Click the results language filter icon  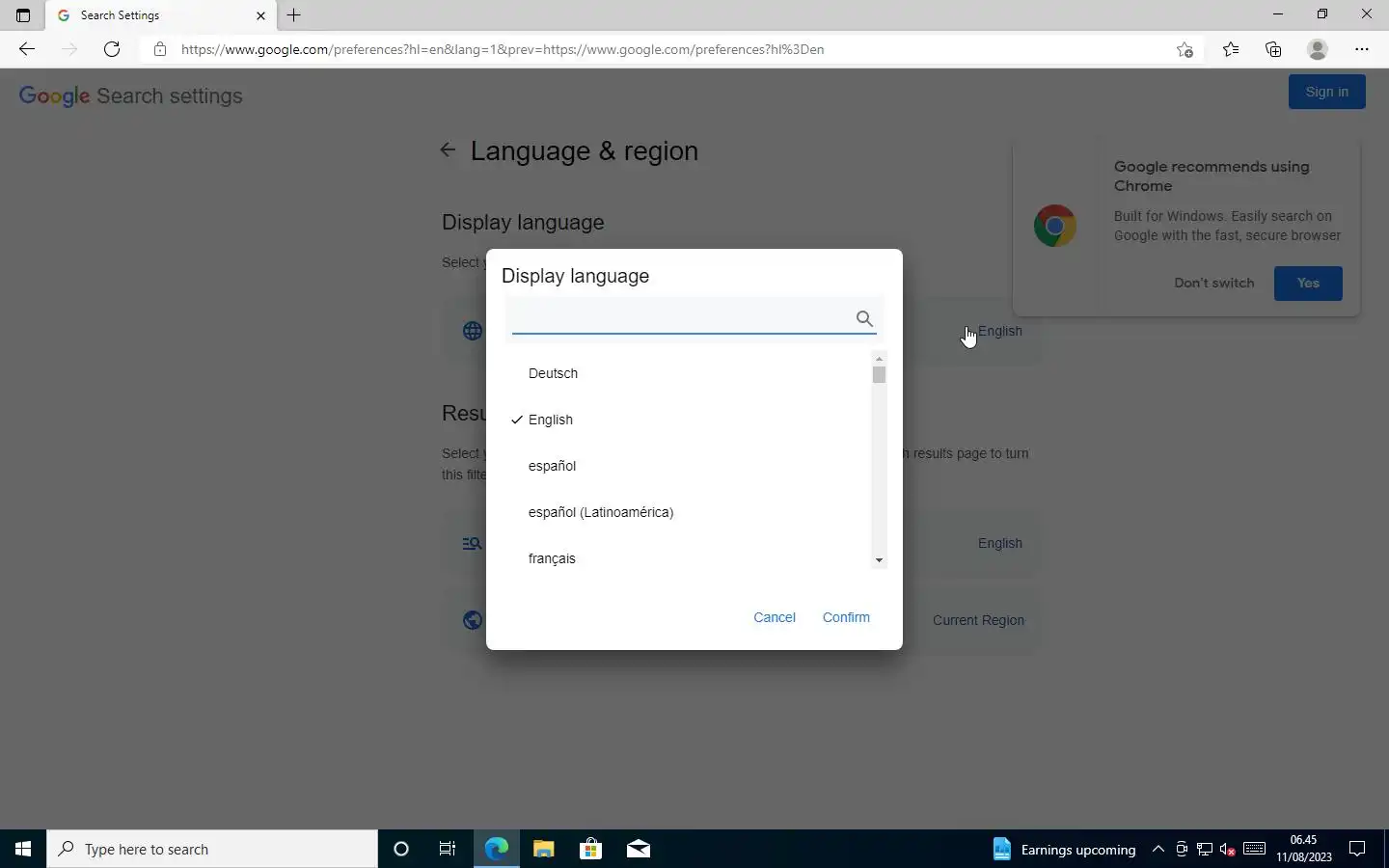pyautogui.click(x=472, y=543)
